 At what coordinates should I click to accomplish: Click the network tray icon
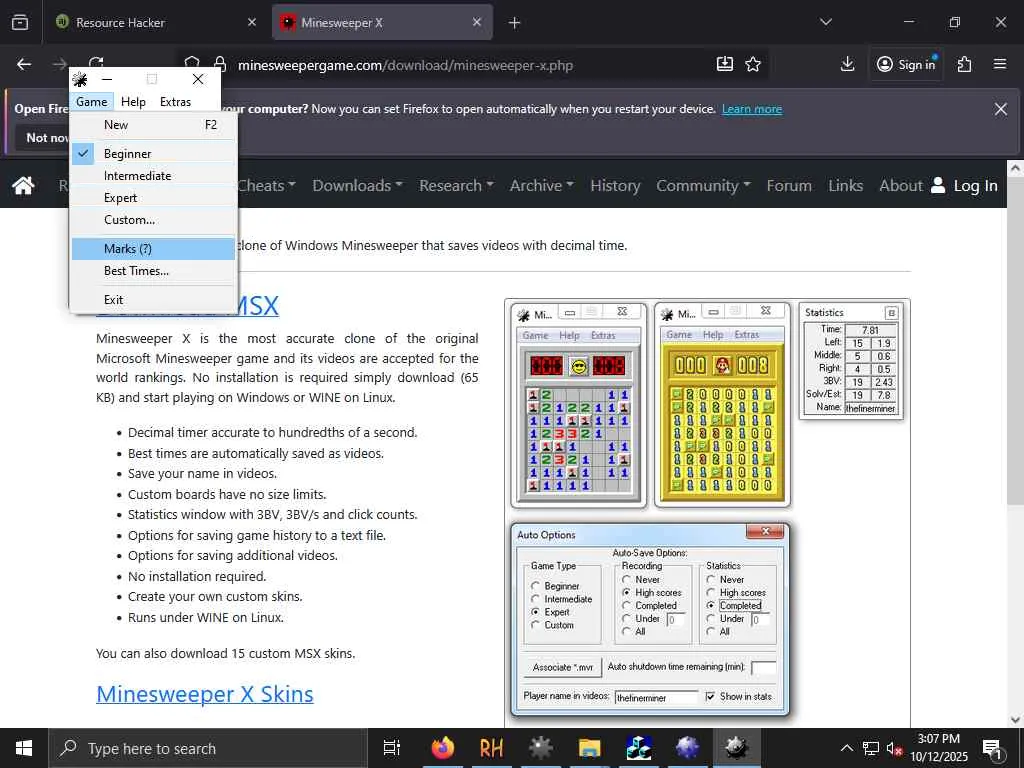click(x=871, y=748)
